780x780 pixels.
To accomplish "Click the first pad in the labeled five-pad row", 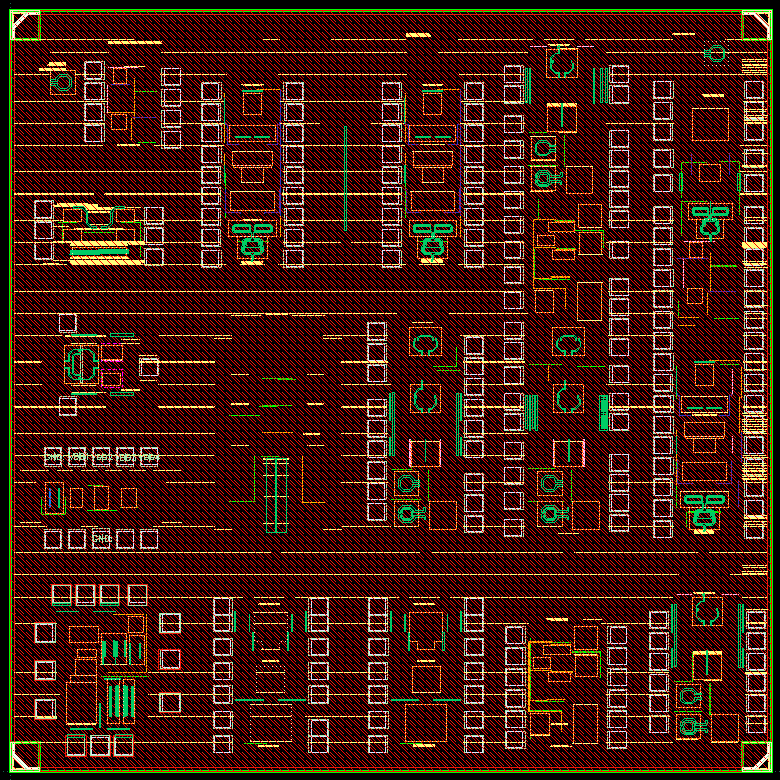I will [53, 457].
